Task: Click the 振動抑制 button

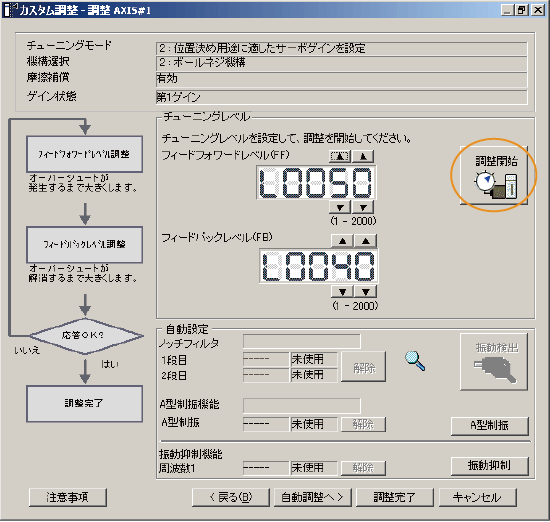Action: tap(490, 466)
